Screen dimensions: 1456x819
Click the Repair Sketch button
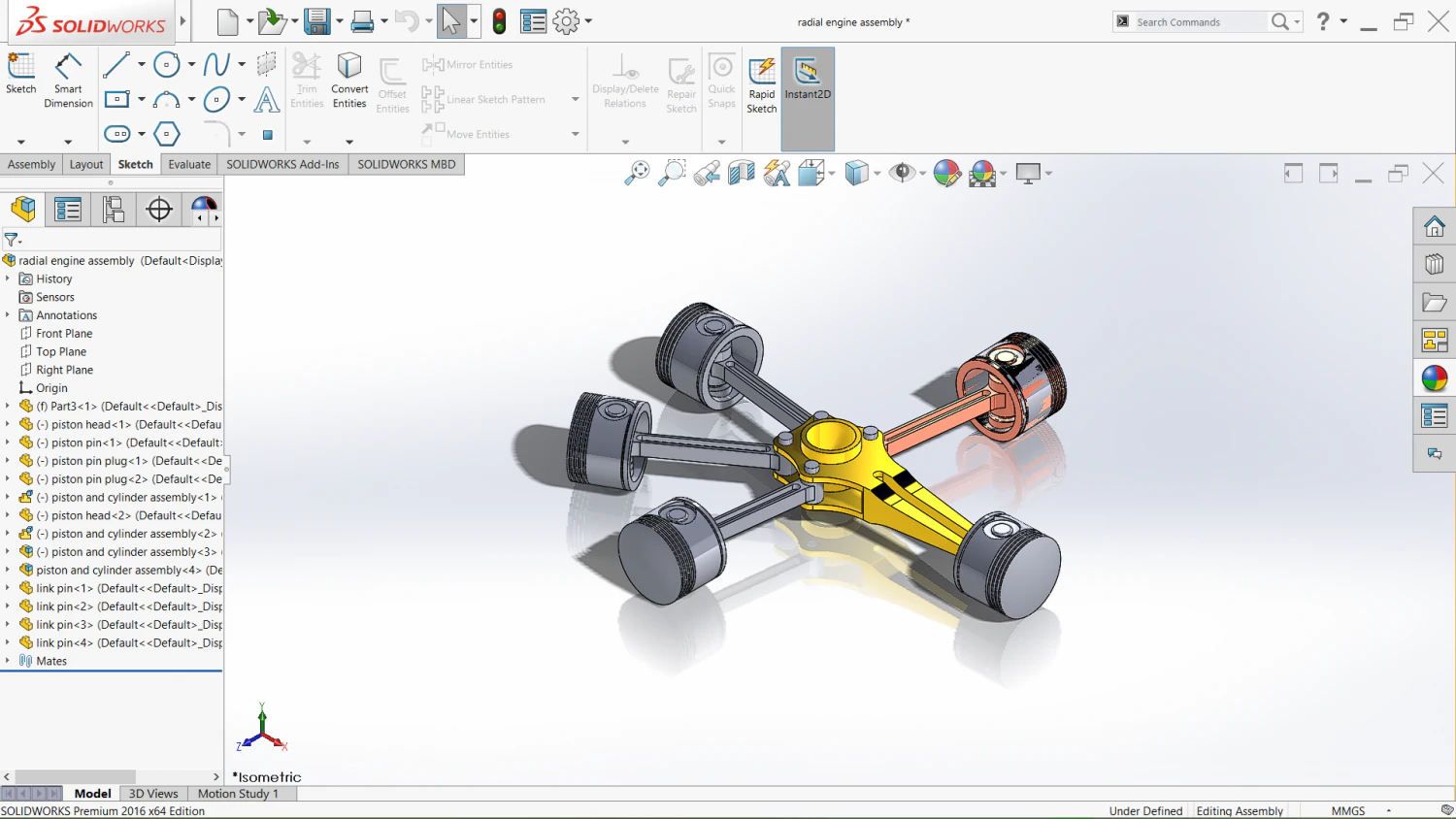681,84
